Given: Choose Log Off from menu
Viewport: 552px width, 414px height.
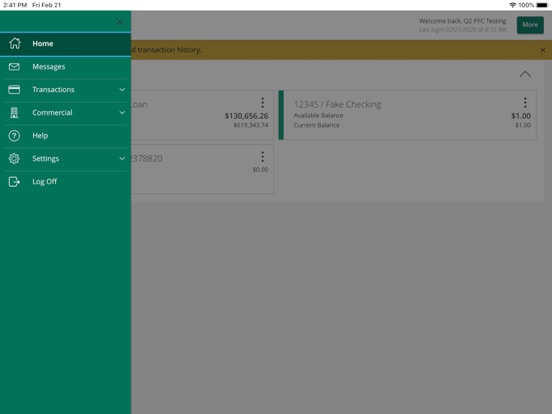Looking at the screenshot, I should (65, 182).
